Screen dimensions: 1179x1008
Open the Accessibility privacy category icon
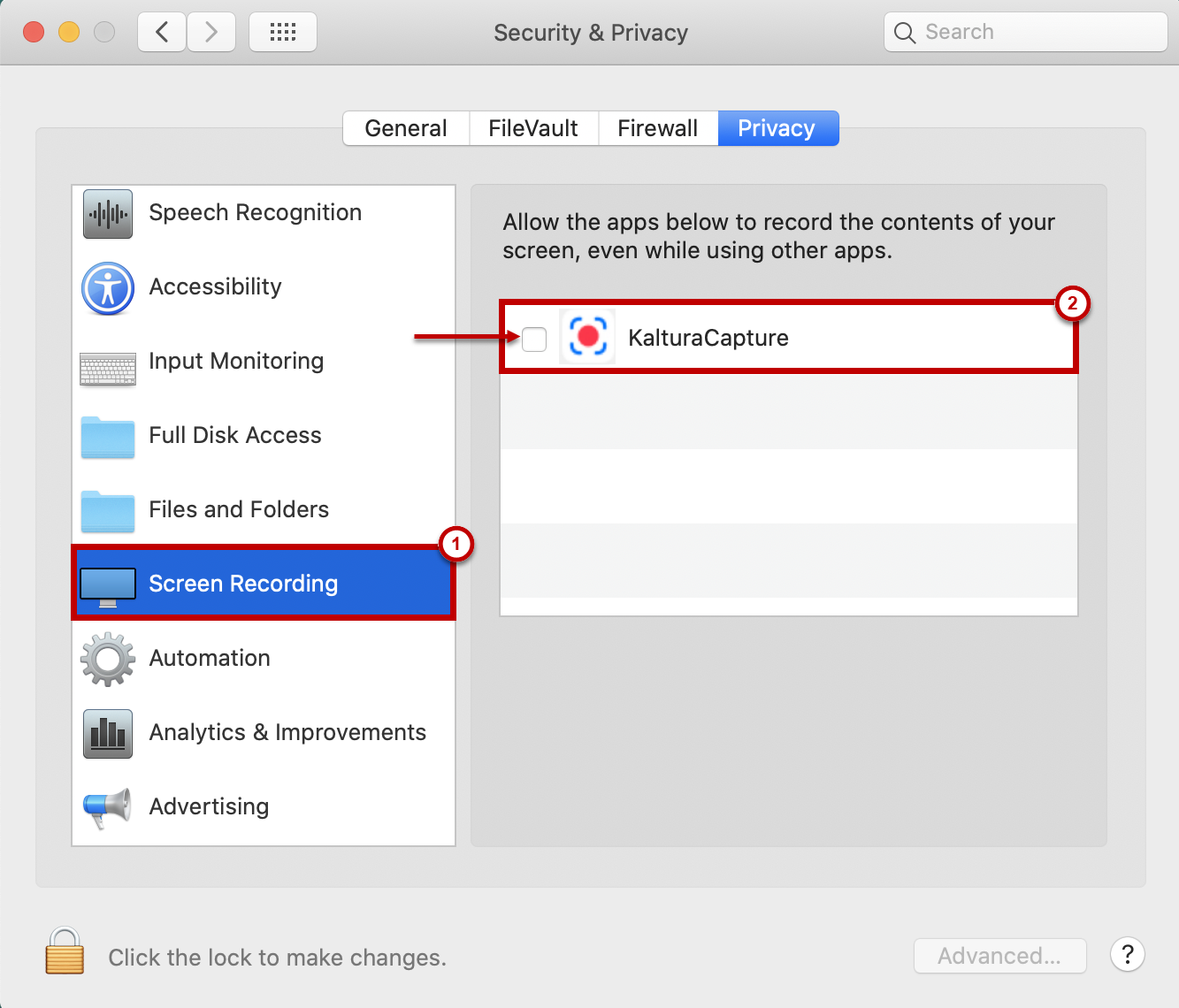[x=108, y=288]
